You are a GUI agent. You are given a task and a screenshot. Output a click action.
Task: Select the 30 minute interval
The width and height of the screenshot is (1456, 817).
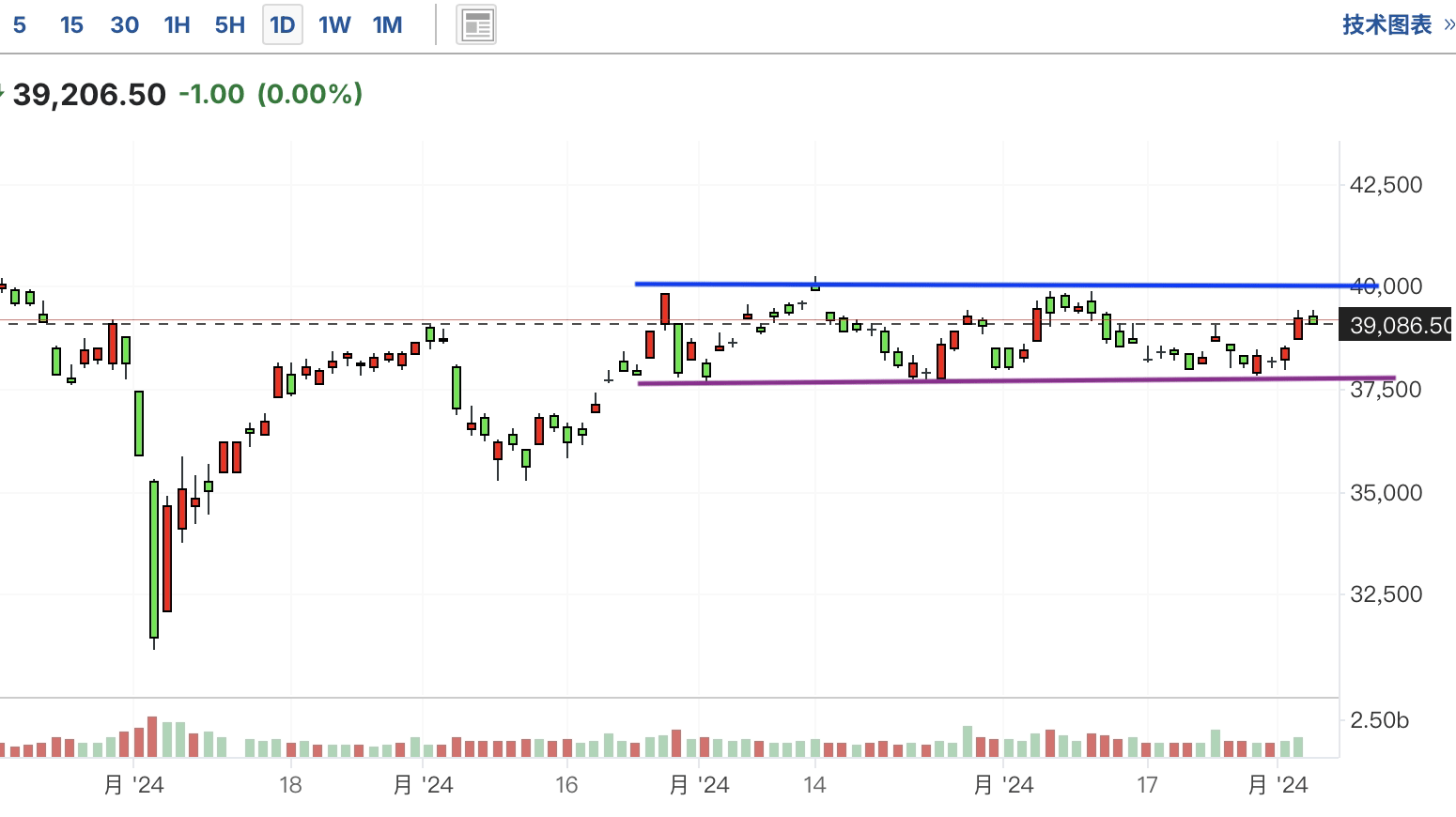coord(124,25)
